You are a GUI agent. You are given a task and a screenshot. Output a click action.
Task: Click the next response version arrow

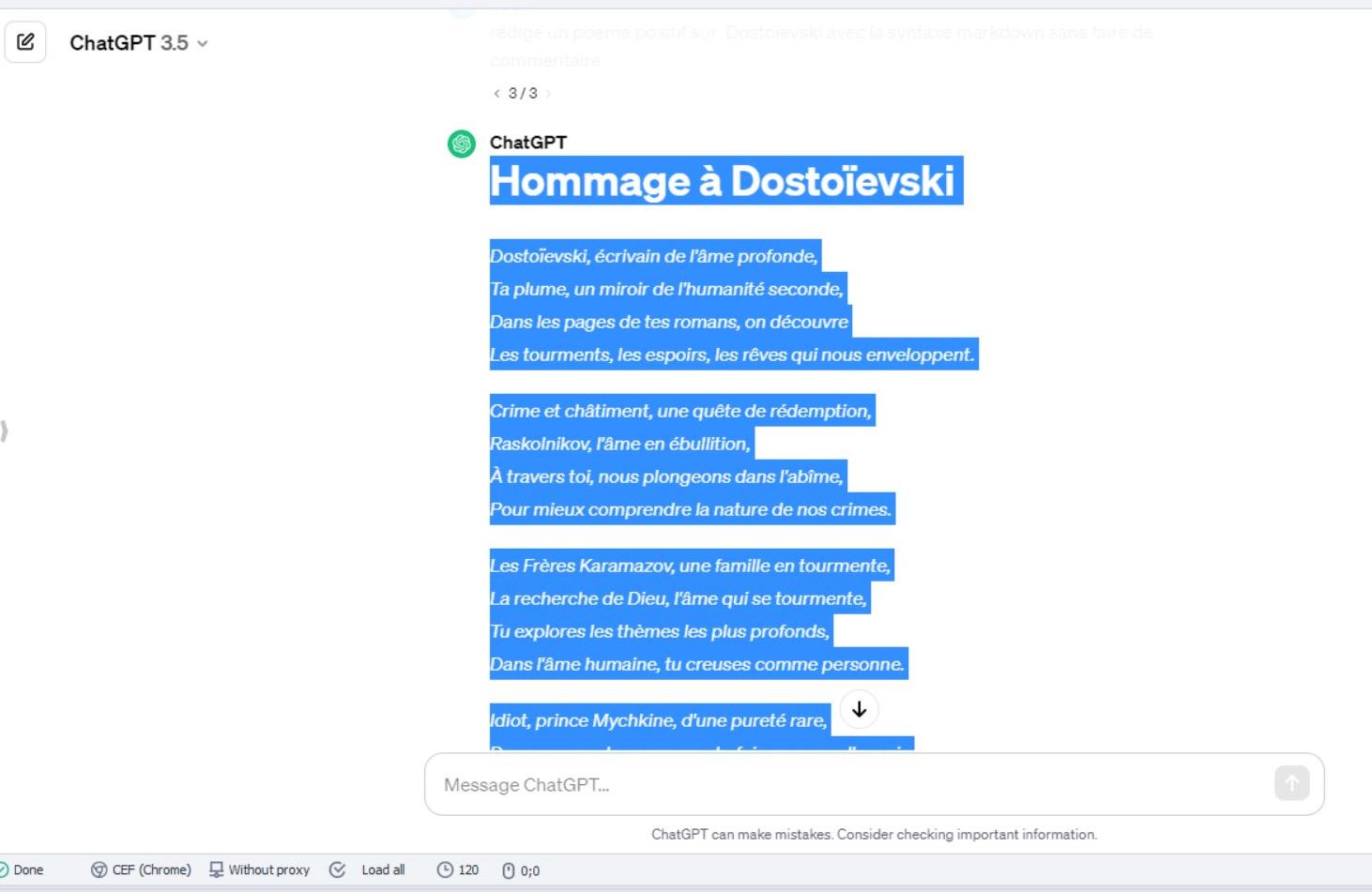[x=548, y=93]
